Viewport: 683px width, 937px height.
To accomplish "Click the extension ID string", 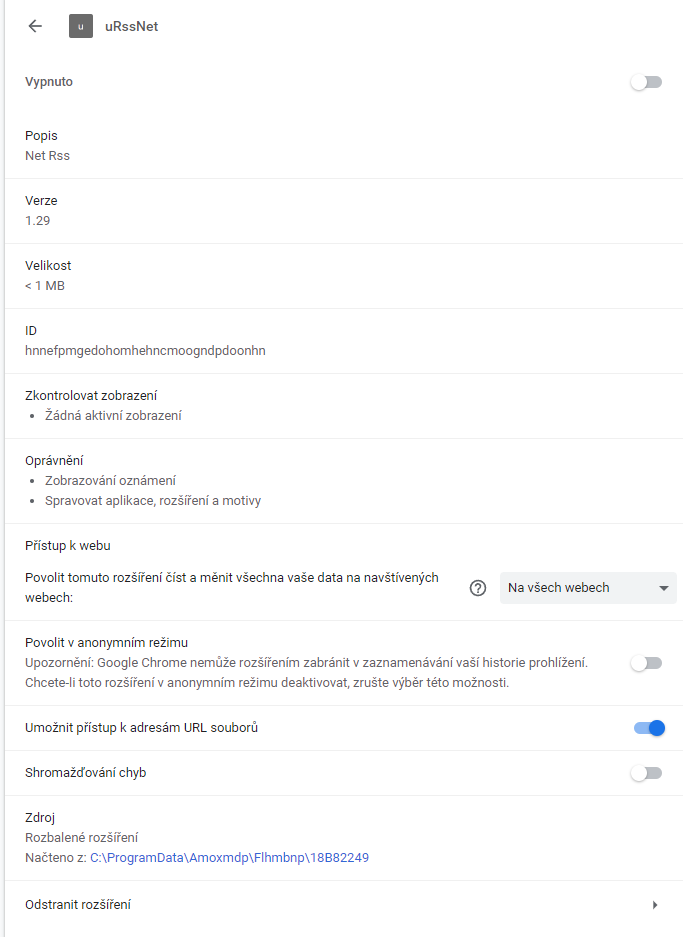I will tap(145, 351).
